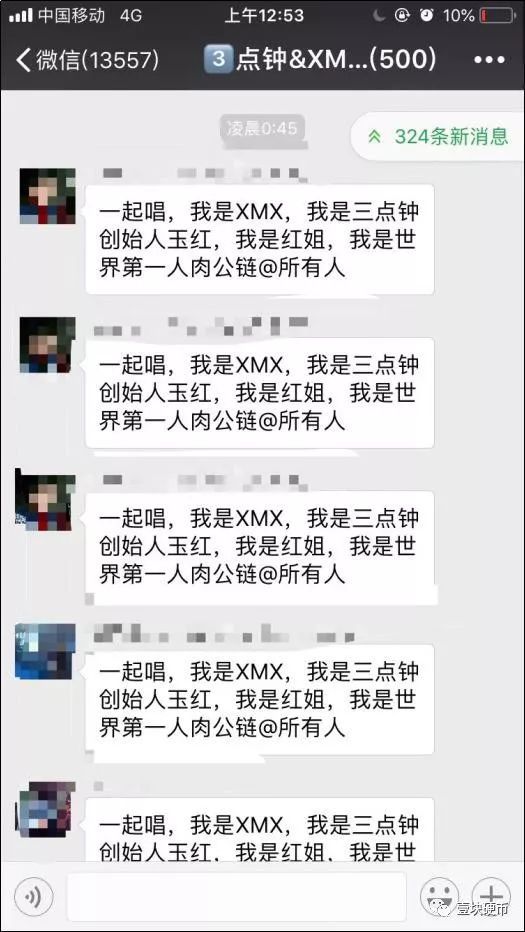The width and height of the screenshot is (525, 932).
Task: Tap the voice input icon
Action: click(33, 896)
